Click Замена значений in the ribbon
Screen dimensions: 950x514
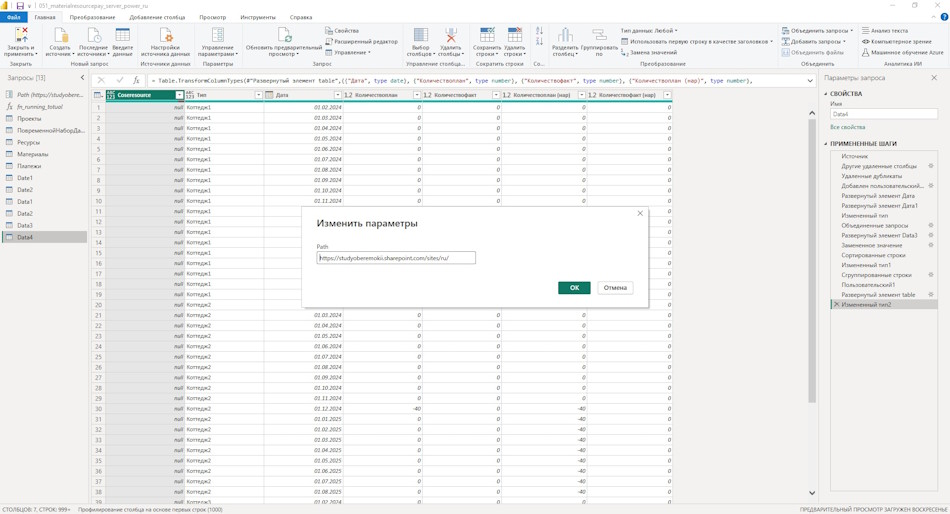[x=649, y=52]
